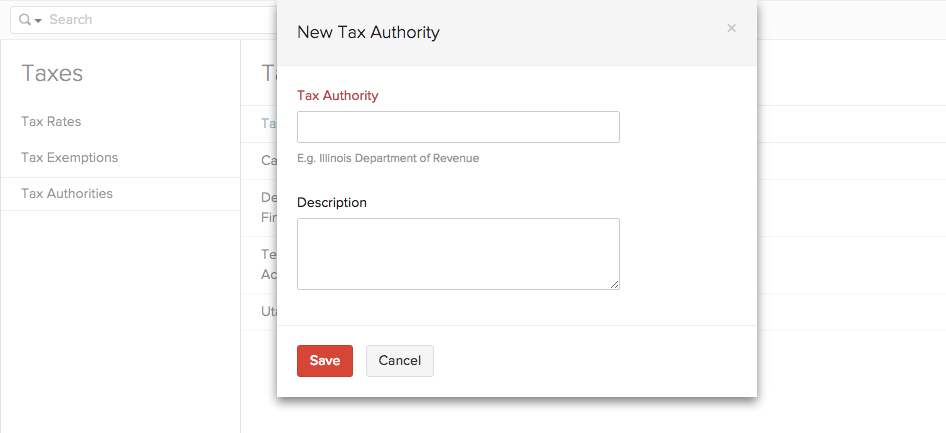Click the red Tax Authority field label
Image resolution: width=946 pixels, height=433 pixels.
coord(337,96)
